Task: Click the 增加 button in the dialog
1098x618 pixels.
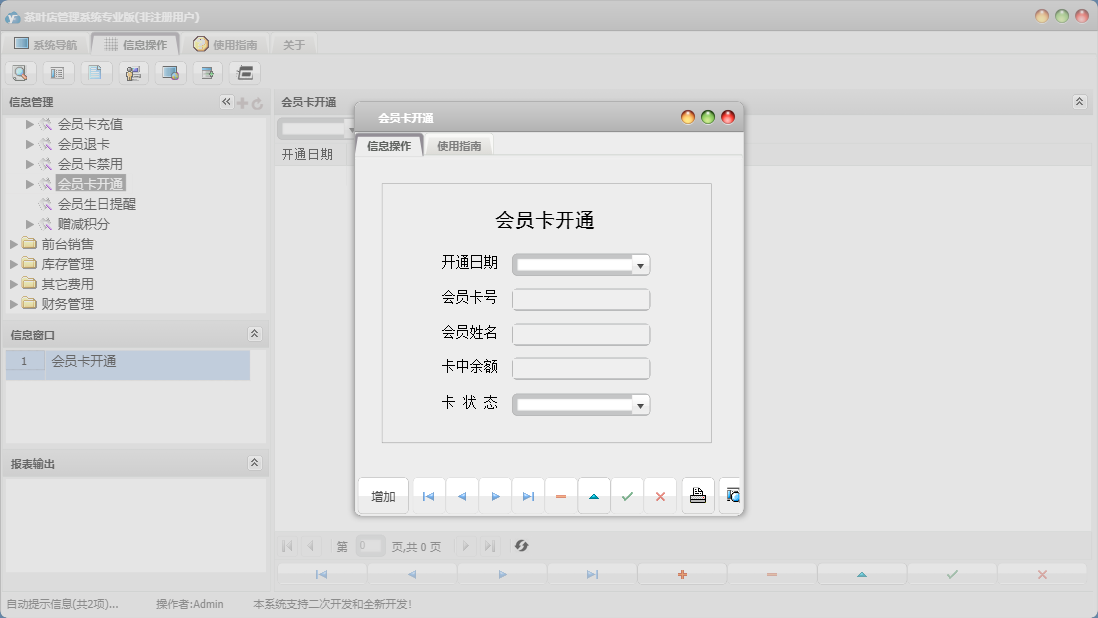Action: point(382,495)
